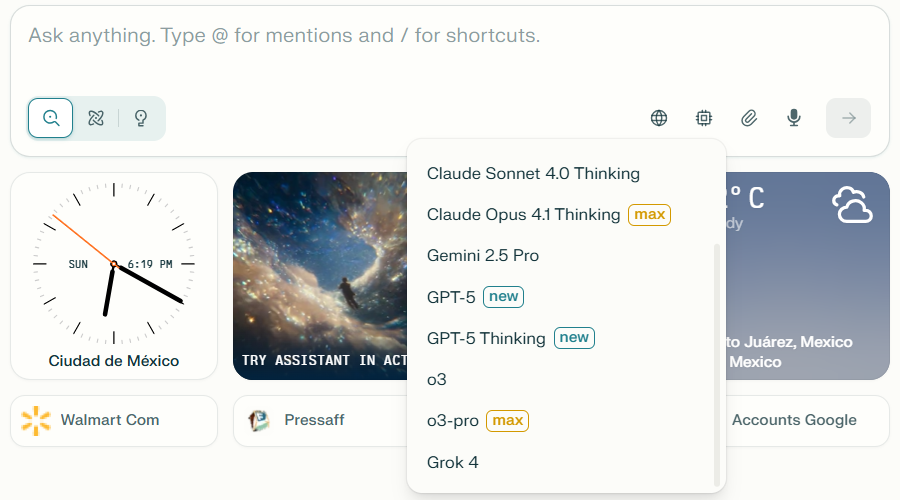Pick the o3-pro max model
The height and width of the screenshot is (500, 900).
coord(453,421)
